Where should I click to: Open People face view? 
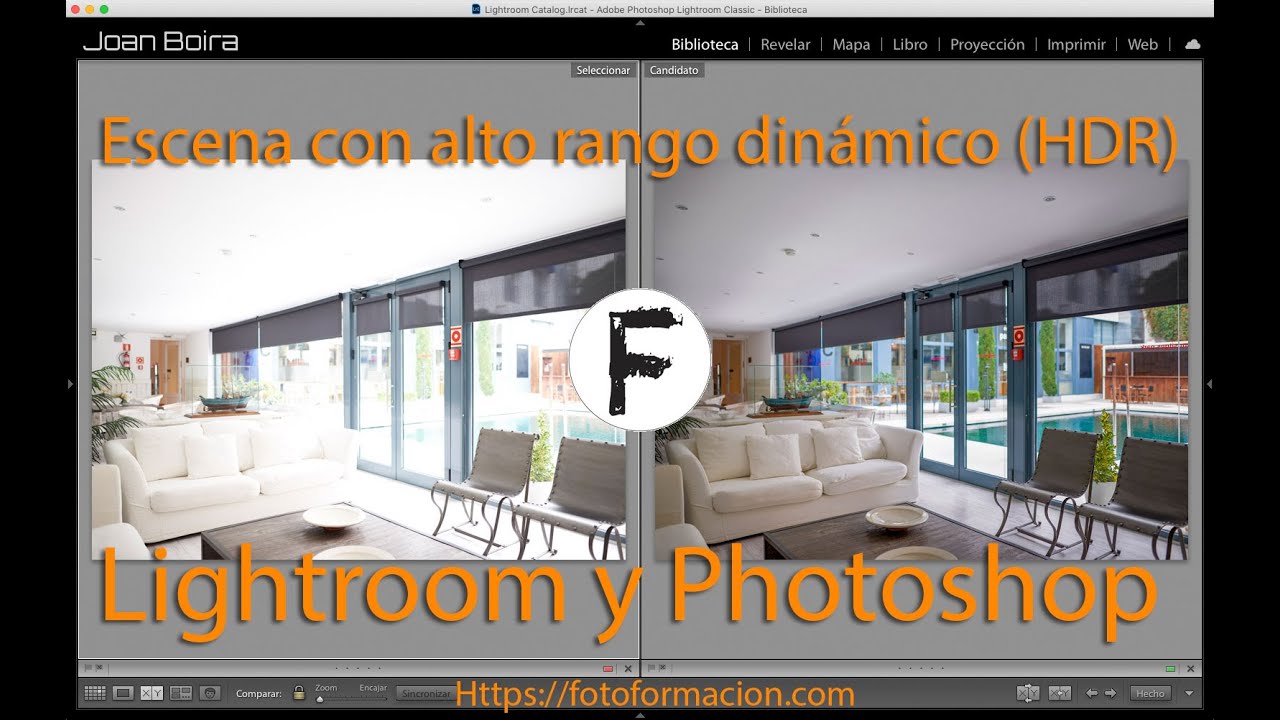[x=210, y=692]
